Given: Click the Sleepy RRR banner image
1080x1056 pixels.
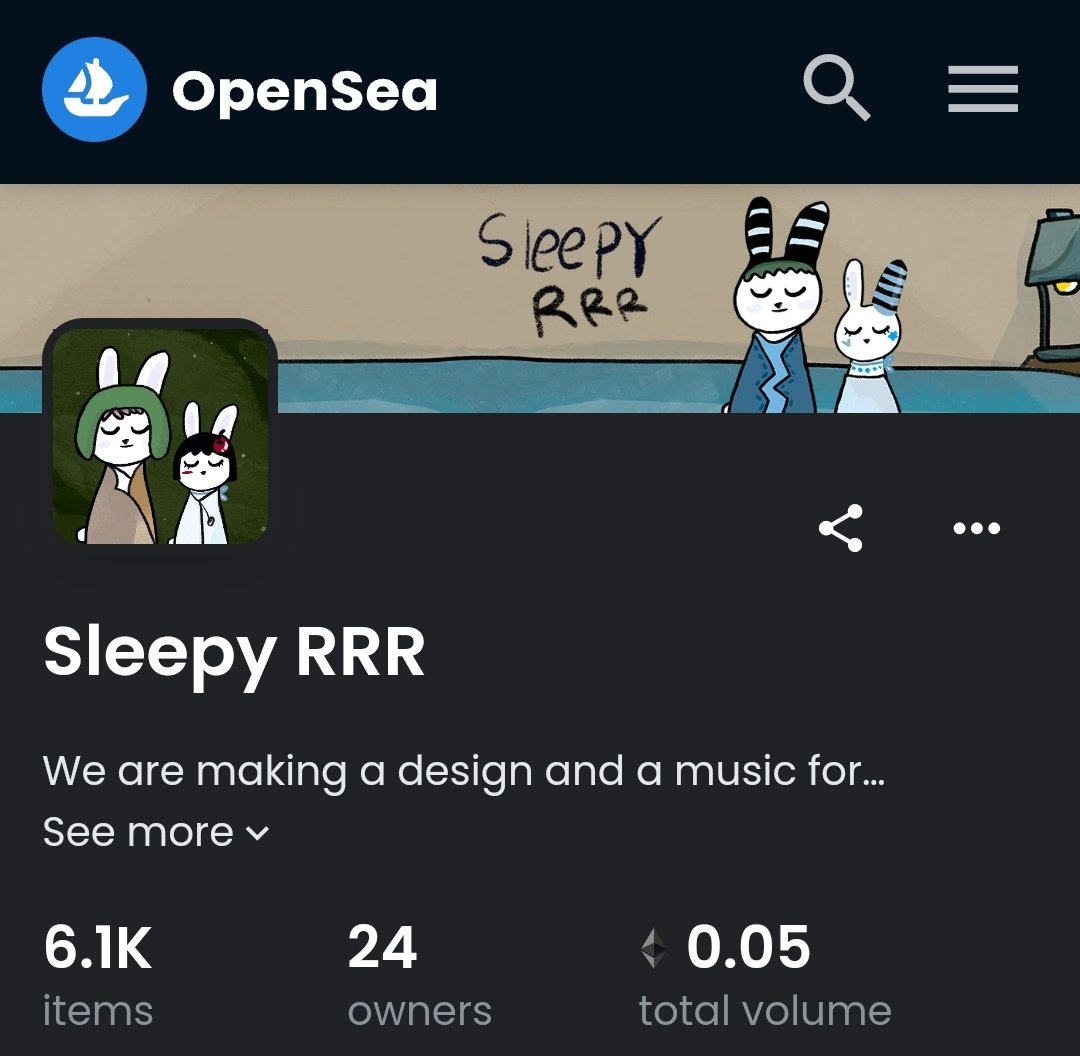Looking at the screenshot, I should point(540,298).
